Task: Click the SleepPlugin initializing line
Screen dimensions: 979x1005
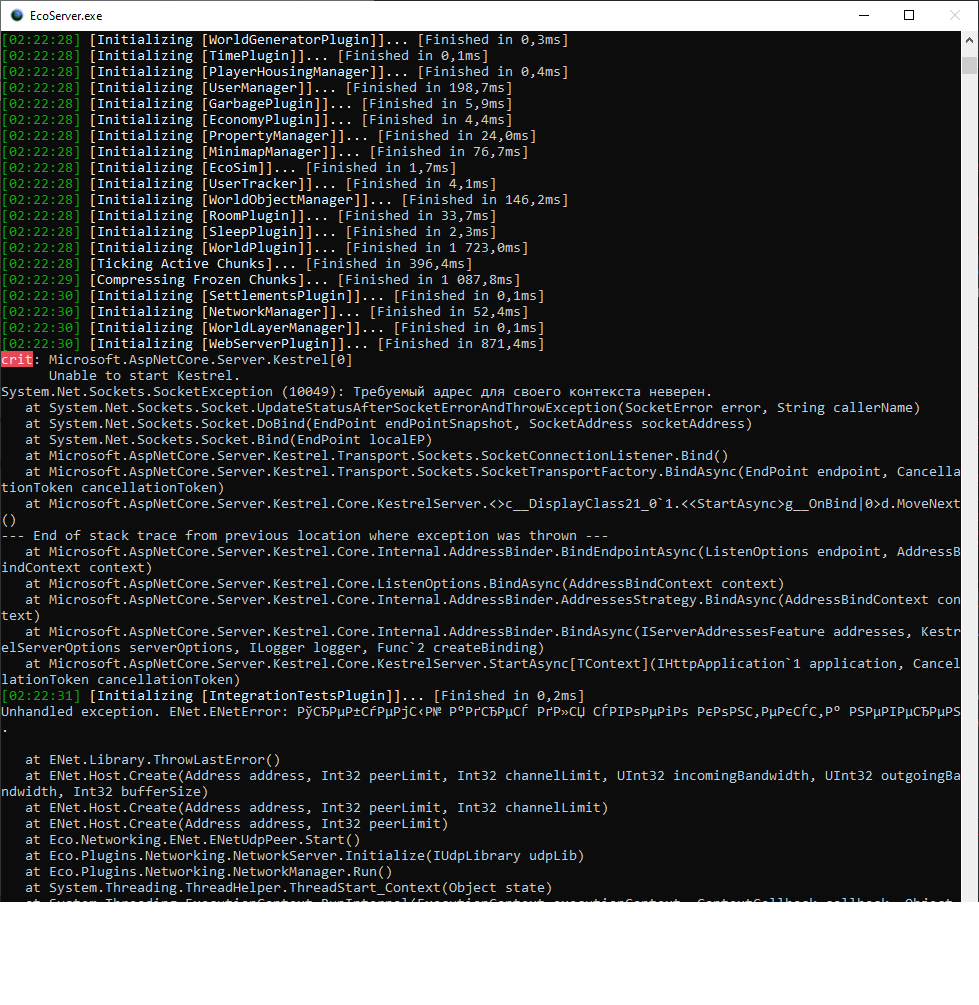Action: click(249, 232)
